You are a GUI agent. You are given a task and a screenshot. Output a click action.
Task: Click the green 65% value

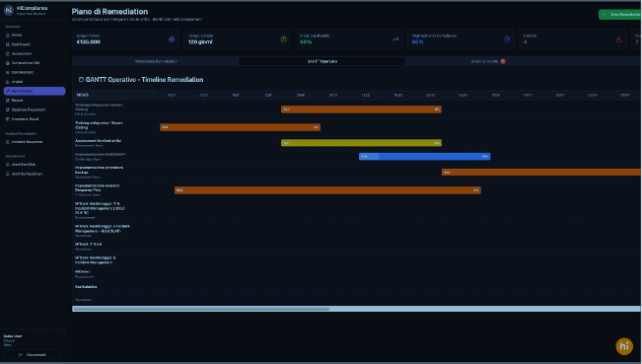[x=305, y=42]
